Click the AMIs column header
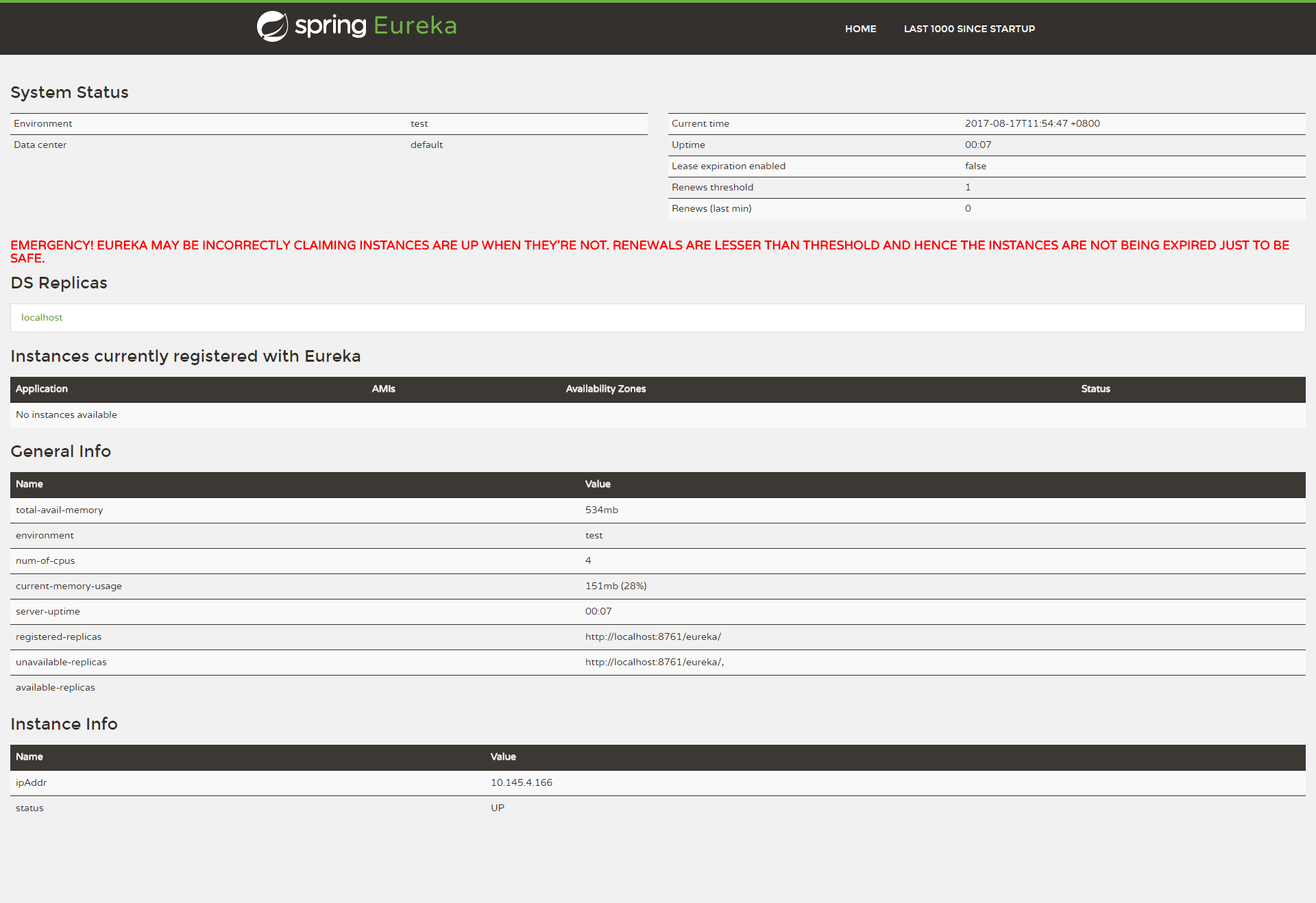This screenshot has height=903, width=1316. coord(383,388)
